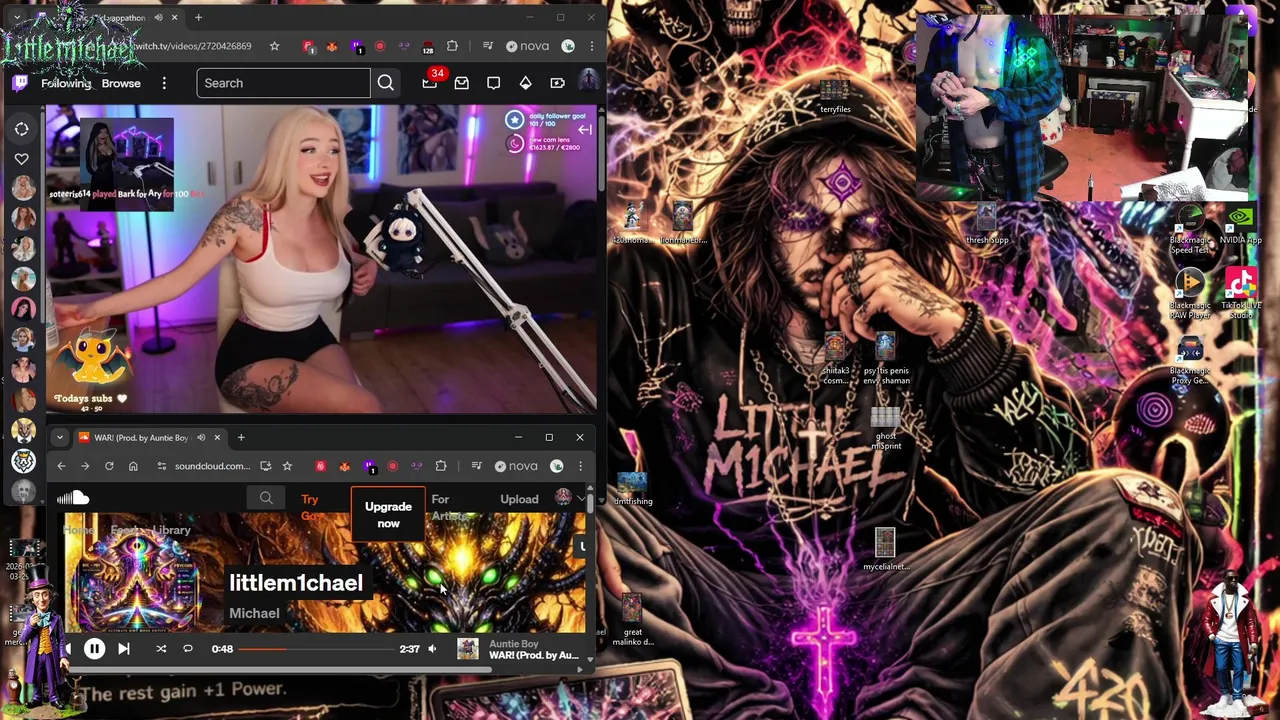Click the SoundCloud cloud logo
The height and width of the screenshot is (720, 1280).
(73, 498)
